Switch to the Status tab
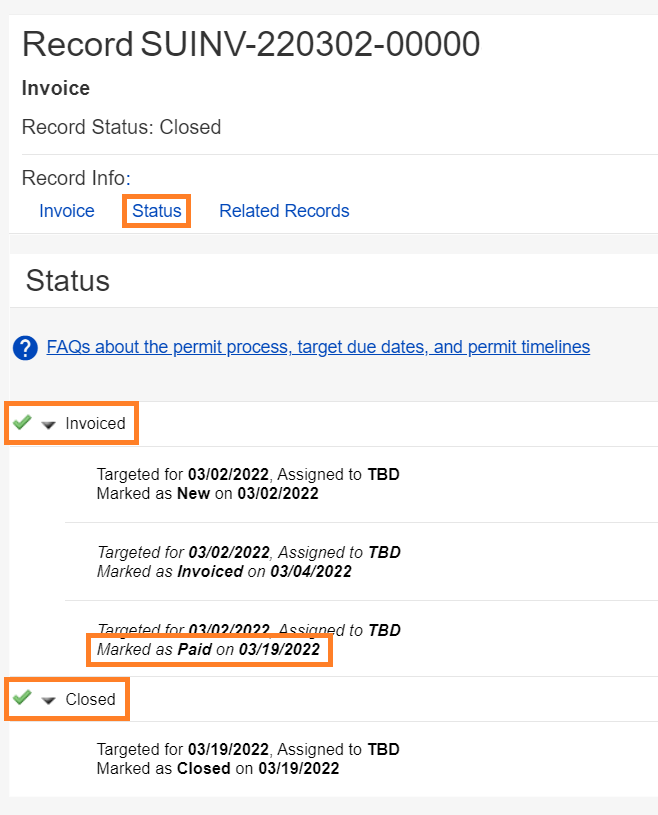Viewport: 658px width, 815px height. pos(157,211)
